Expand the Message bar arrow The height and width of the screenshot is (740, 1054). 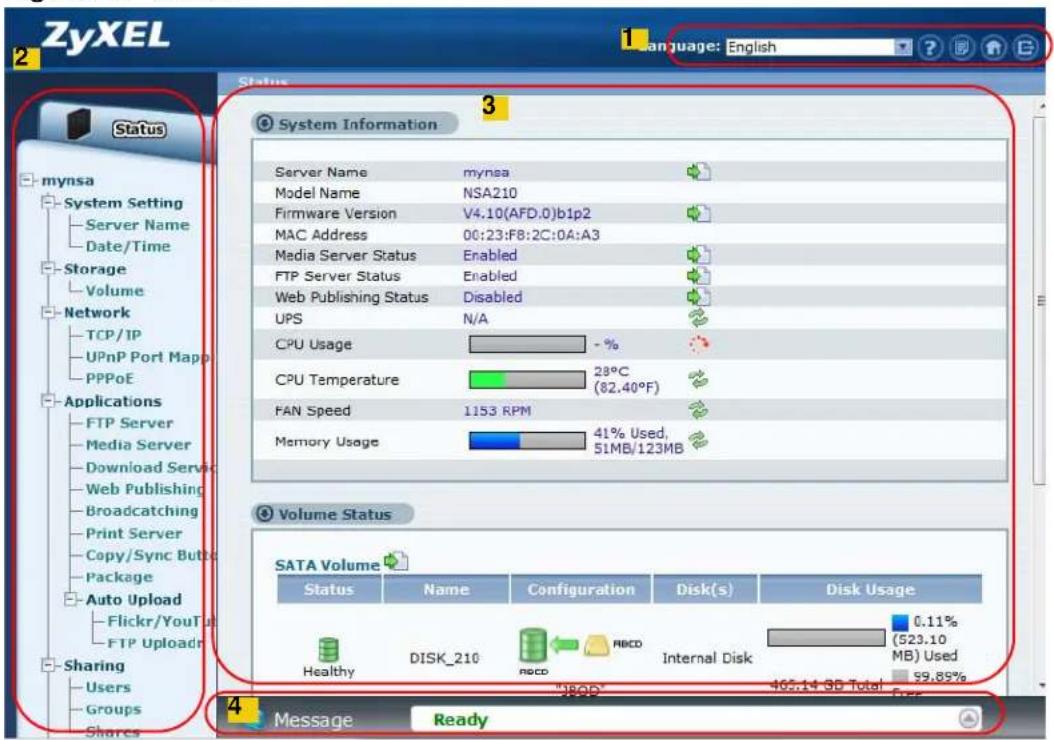(968, 719)
